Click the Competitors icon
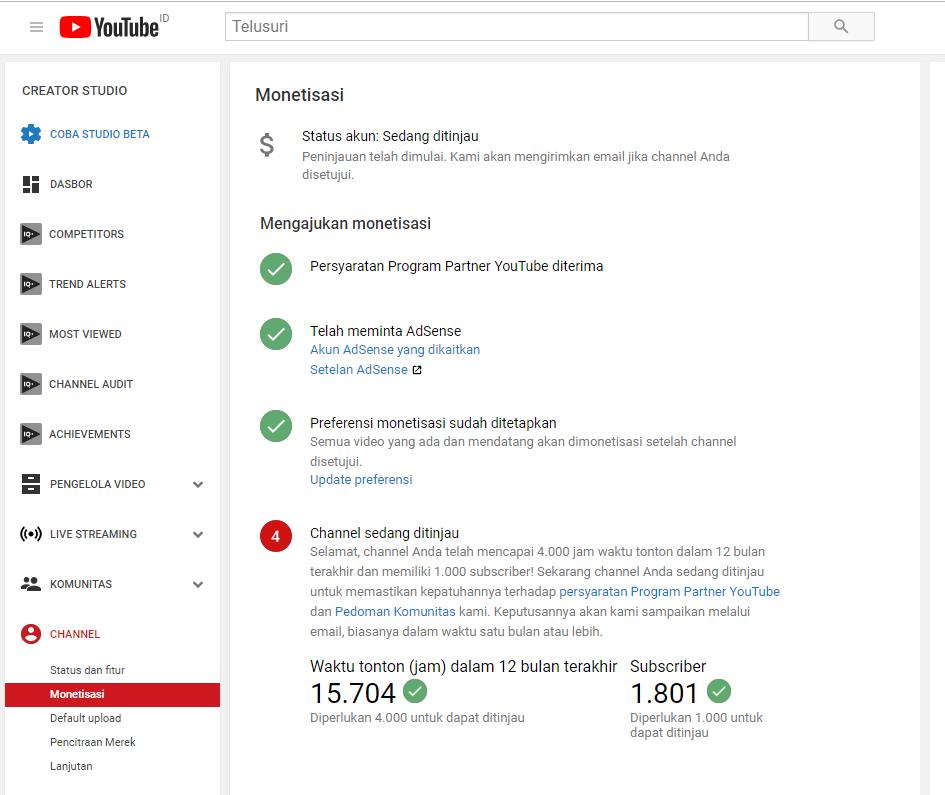This screenshot has width=945, height=795. (31, 234)
